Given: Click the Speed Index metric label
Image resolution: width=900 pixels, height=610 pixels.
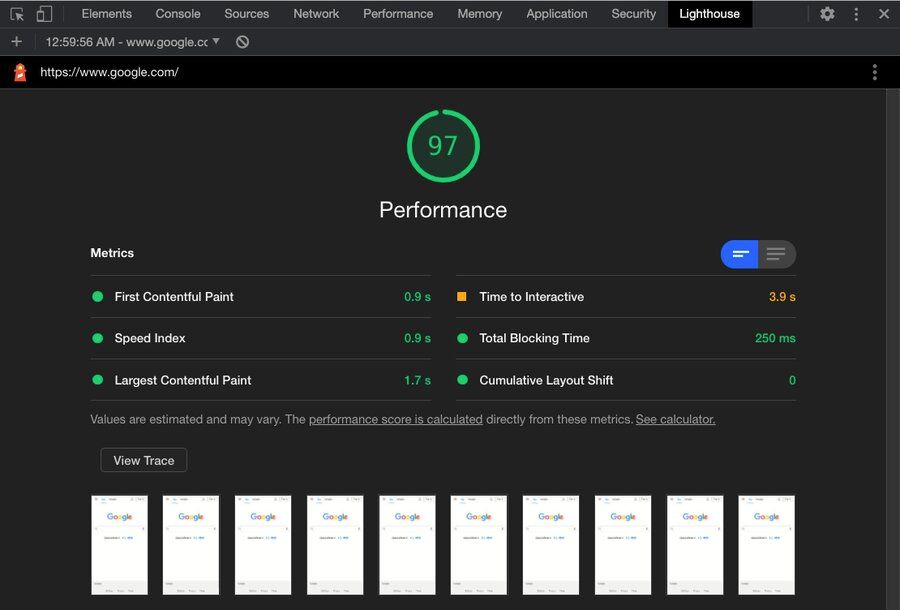Looking at the screenshot, I should click(x=150, y=338).
